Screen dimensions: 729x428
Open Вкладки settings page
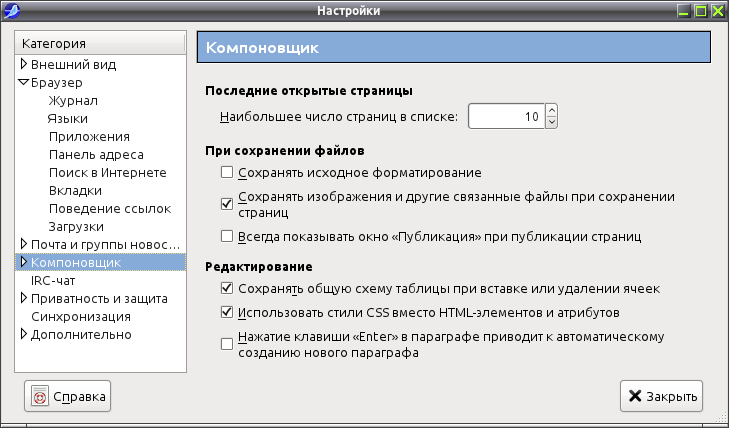coord(75,191)
